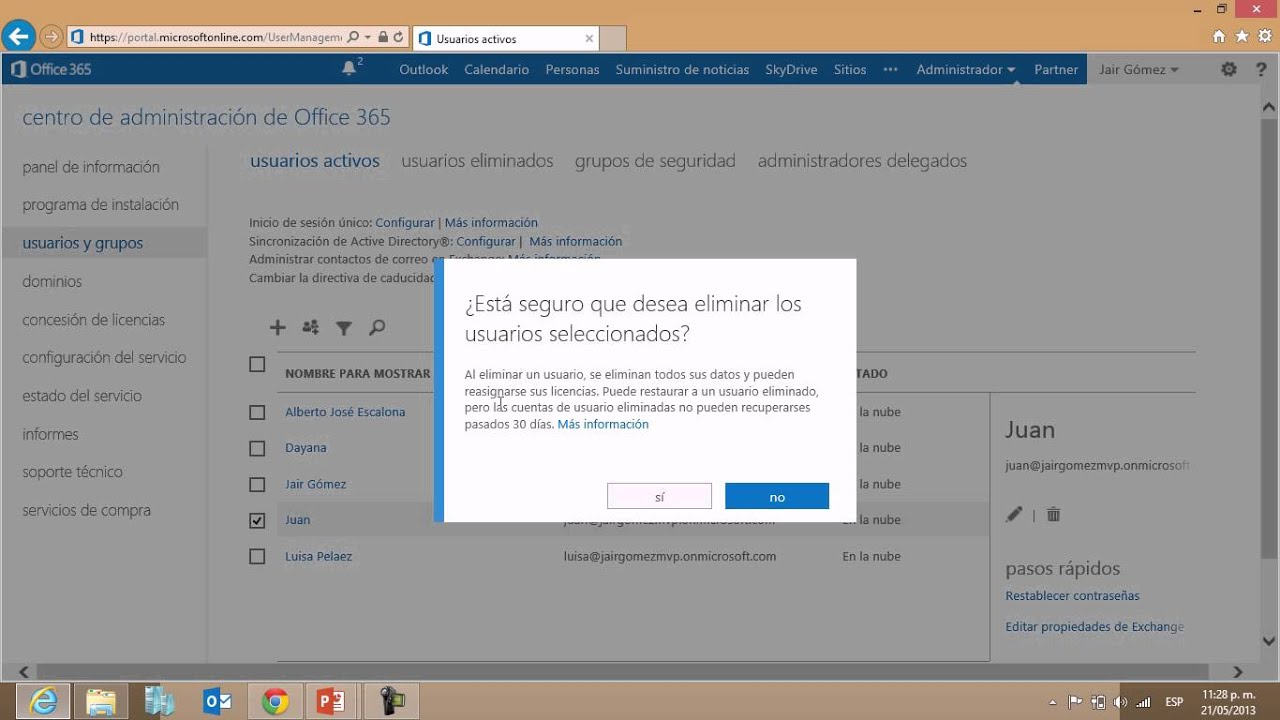Open Partner in top navigation
The image size is (1280, 720).
tap(1056, 69)
